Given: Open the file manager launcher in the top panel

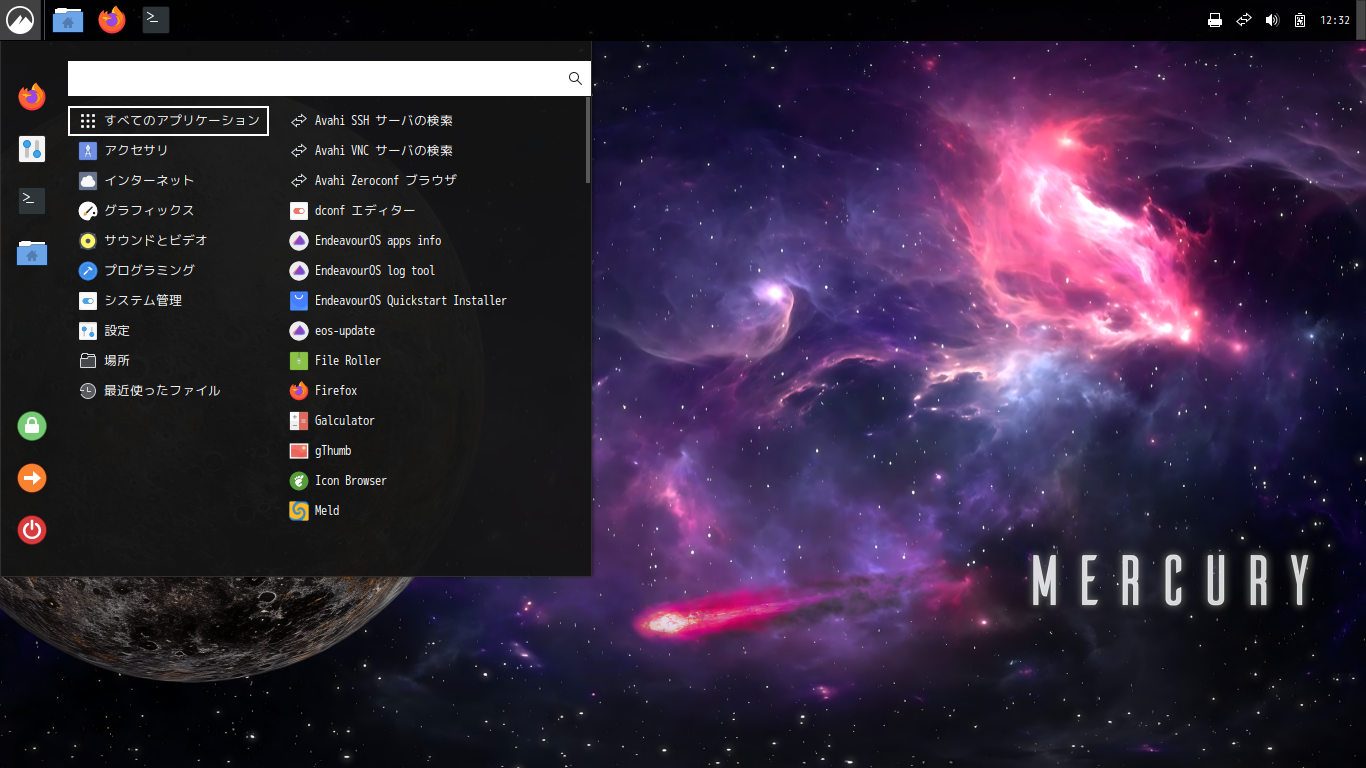Looking at the screenshot, I should tap(68, 20).
